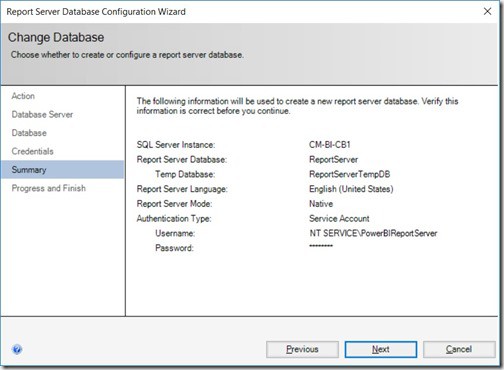Click the ReportServer database name value
This screenshot has height=370, width=504.
(x=333, y=159)
